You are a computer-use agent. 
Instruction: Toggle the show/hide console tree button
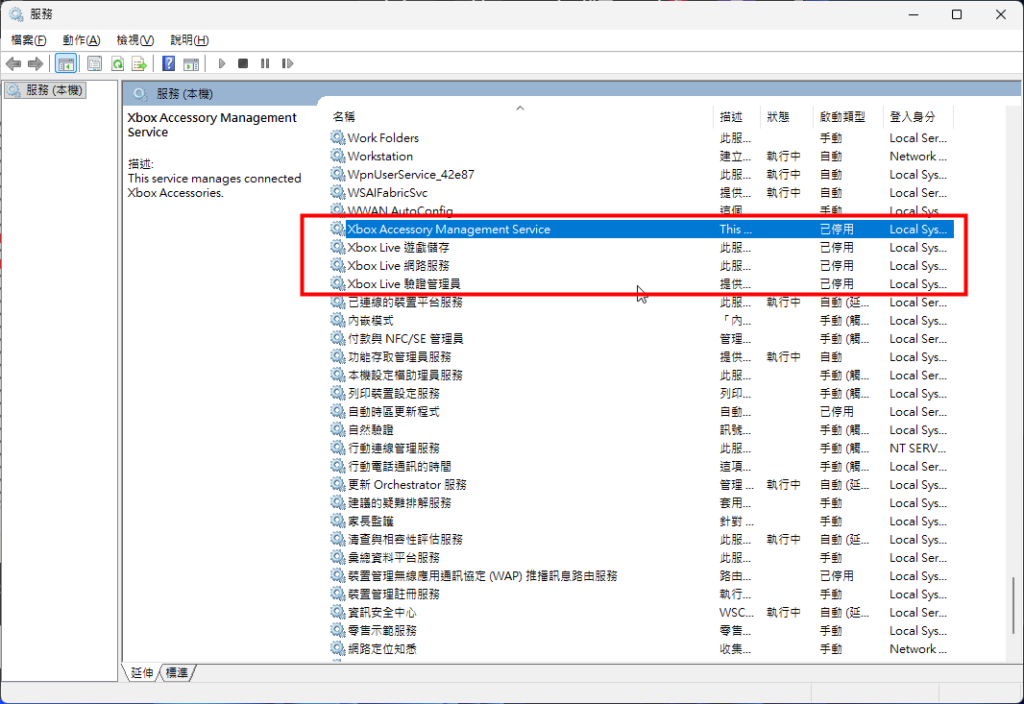[65, 64]
